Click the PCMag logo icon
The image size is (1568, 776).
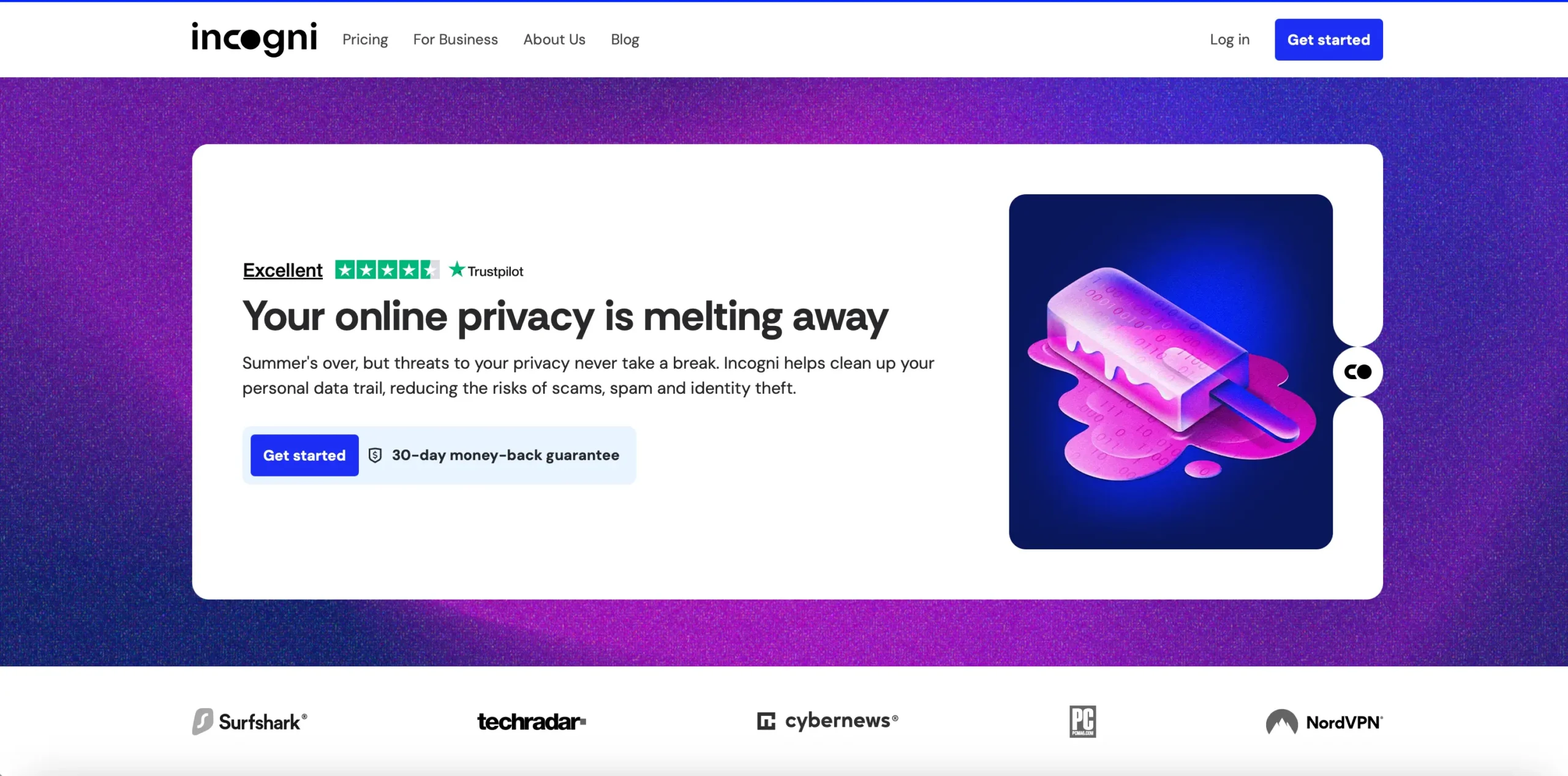click(1082, 721)
